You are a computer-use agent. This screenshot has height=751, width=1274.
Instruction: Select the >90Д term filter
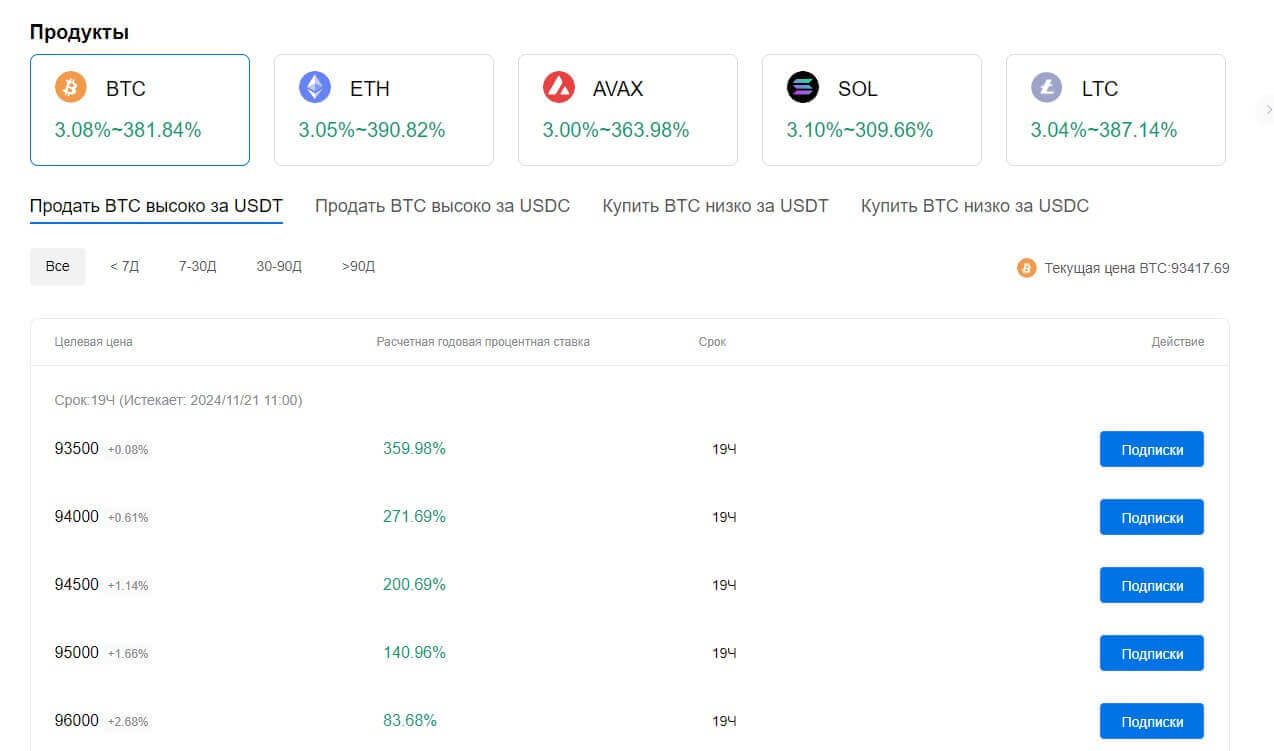(x=358, y=267)
